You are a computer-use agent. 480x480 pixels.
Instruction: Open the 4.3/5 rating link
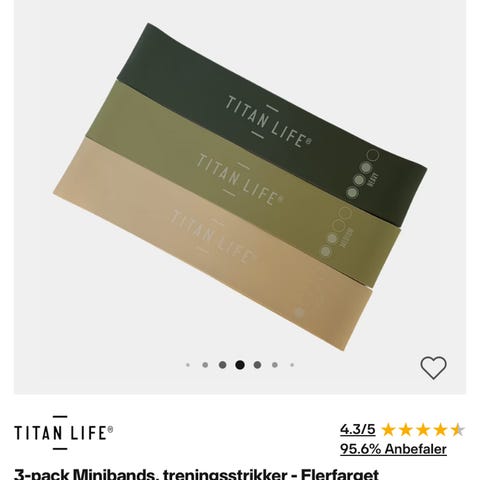click(357, 429)
